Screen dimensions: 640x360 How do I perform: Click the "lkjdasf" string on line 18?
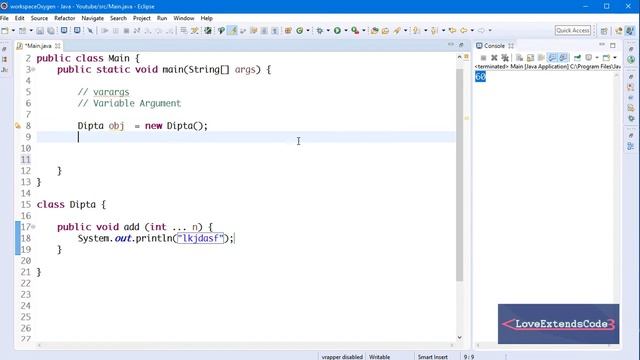[x=200, y=238]
